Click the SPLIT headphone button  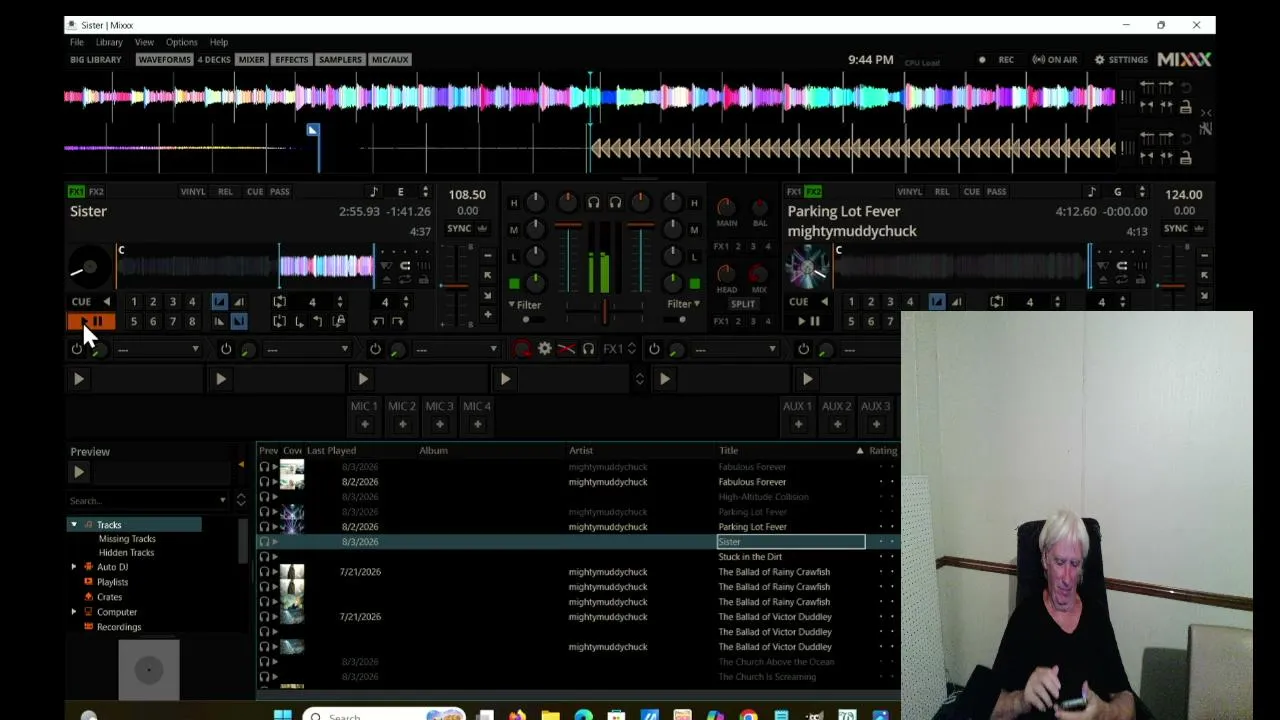743,304
